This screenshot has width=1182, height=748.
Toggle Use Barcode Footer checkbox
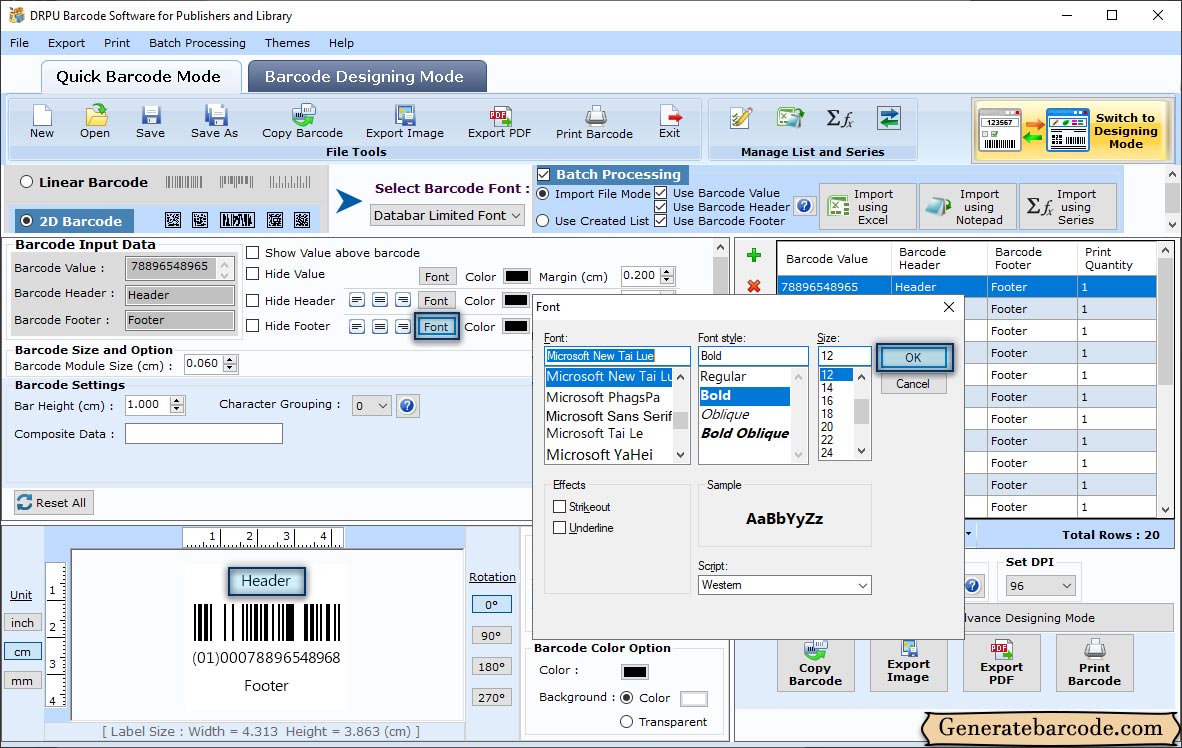click(x=660, y=221)
